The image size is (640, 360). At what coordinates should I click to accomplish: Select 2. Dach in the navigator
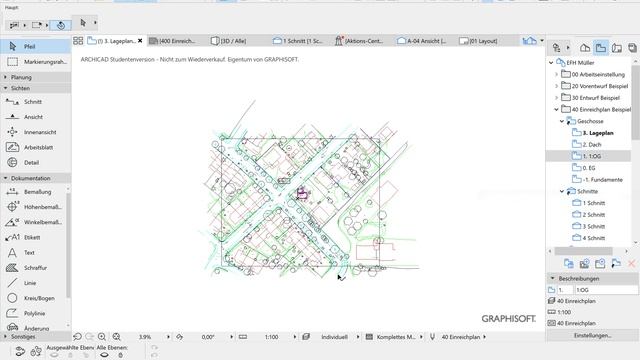[592, 144]
